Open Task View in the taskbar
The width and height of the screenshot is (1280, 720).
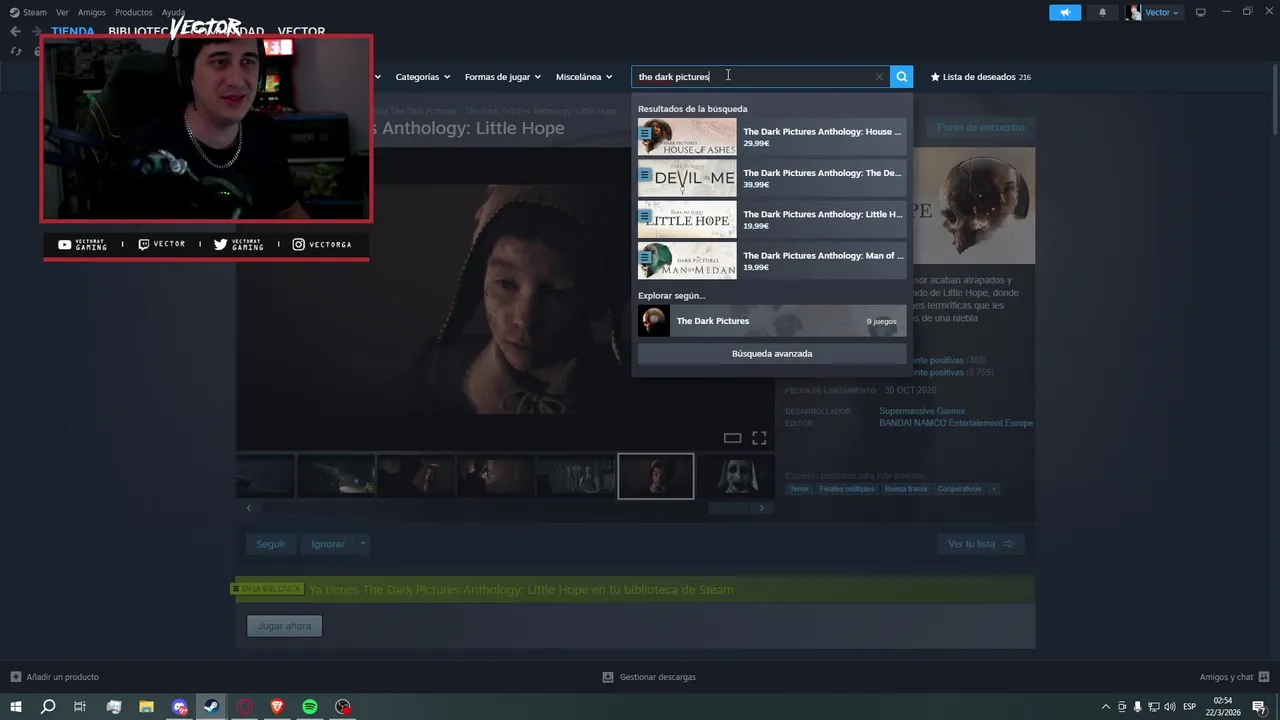point(80,707)
